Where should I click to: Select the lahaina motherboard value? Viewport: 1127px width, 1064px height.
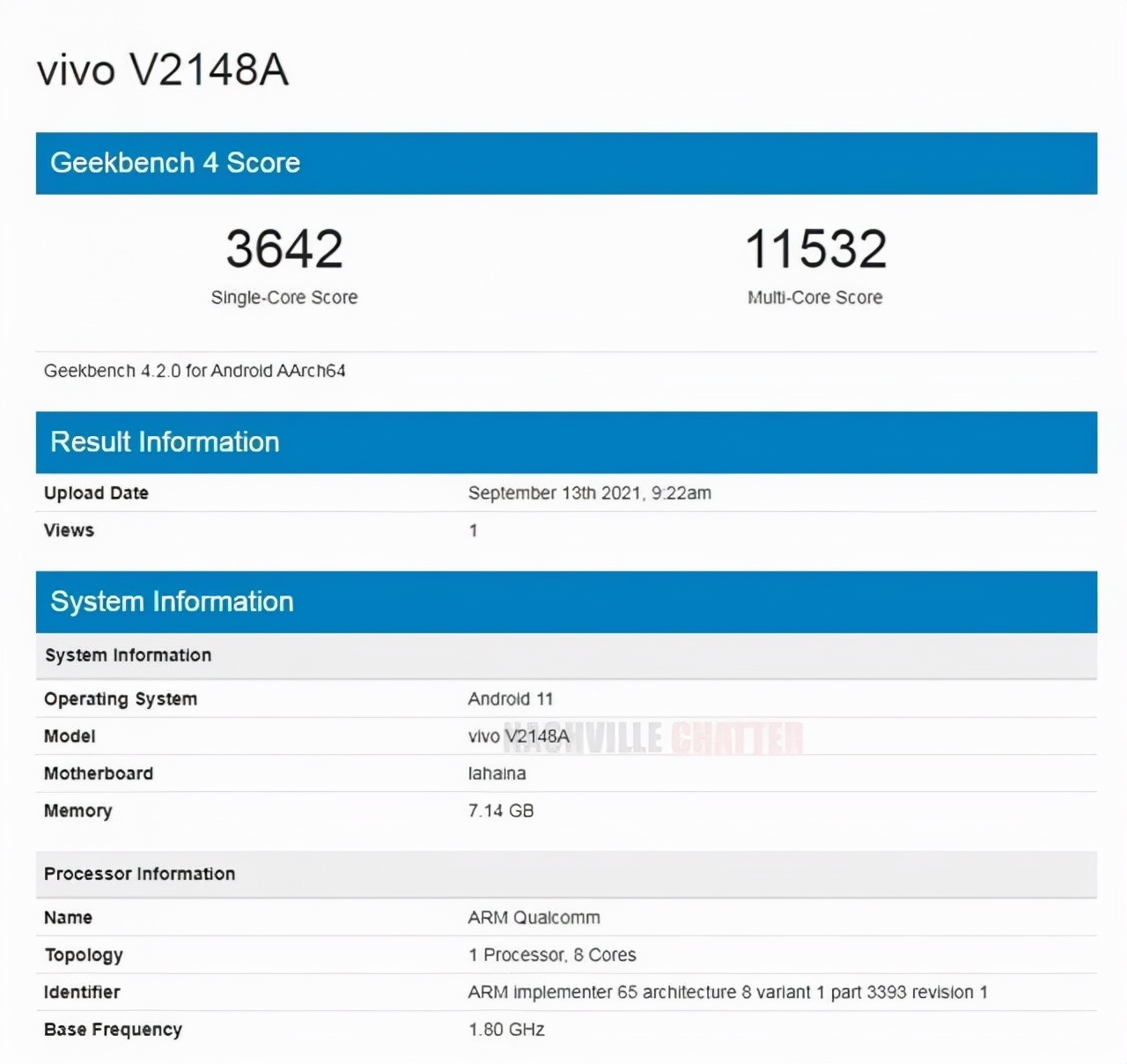point(497,773)
